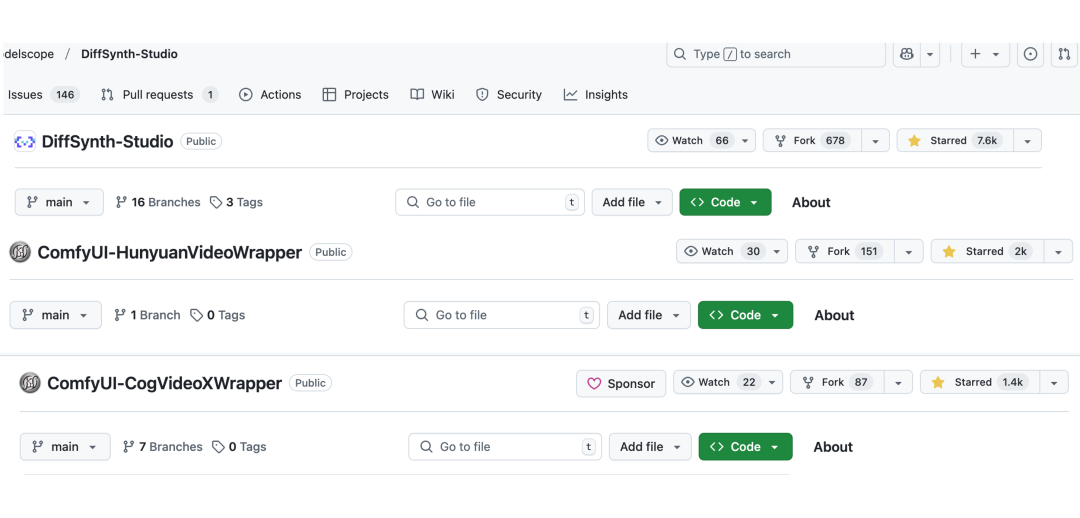Open the ComfyUI-CogVideoXWrapper repository title
Screen dimensions: 1080x518
165,383
